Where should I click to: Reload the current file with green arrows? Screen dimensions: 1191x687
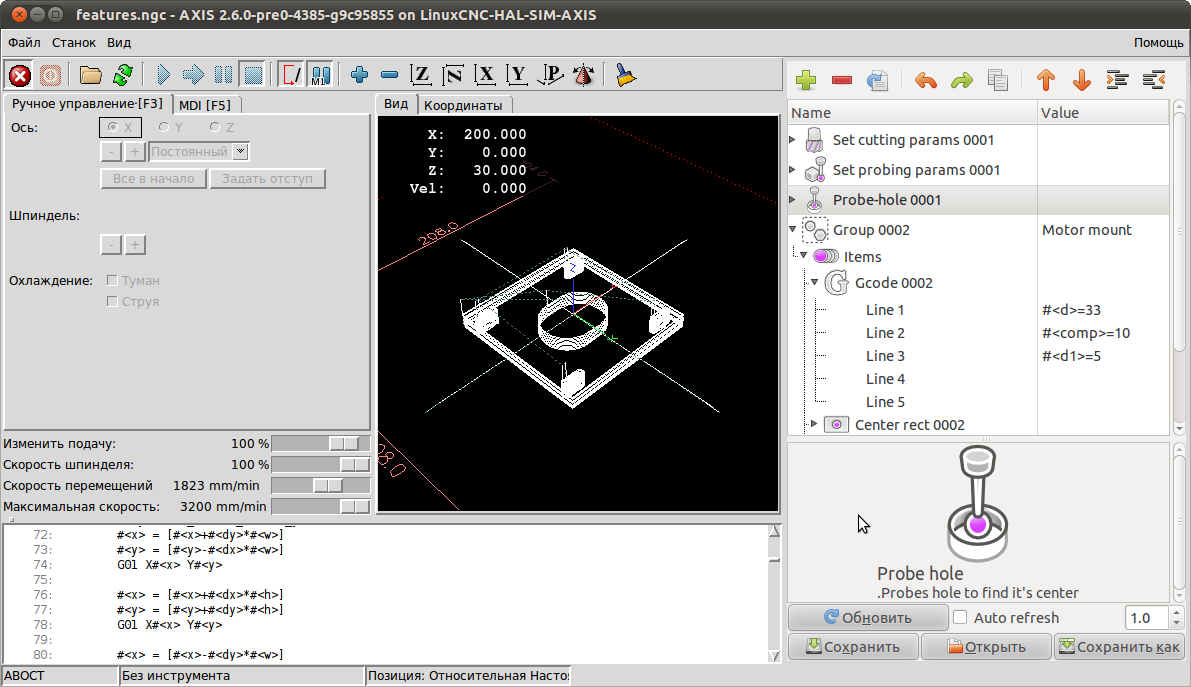(122, 75)
